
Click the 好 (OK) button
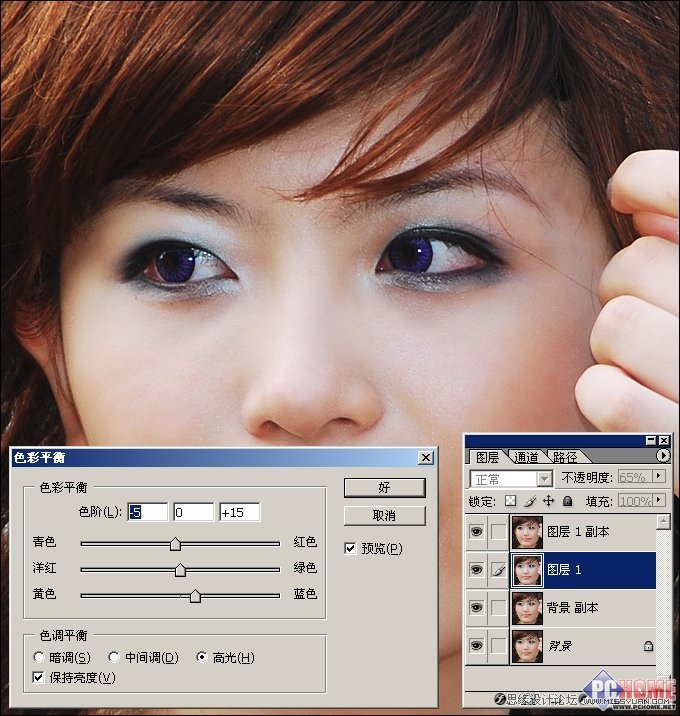[x=385, y=488]
